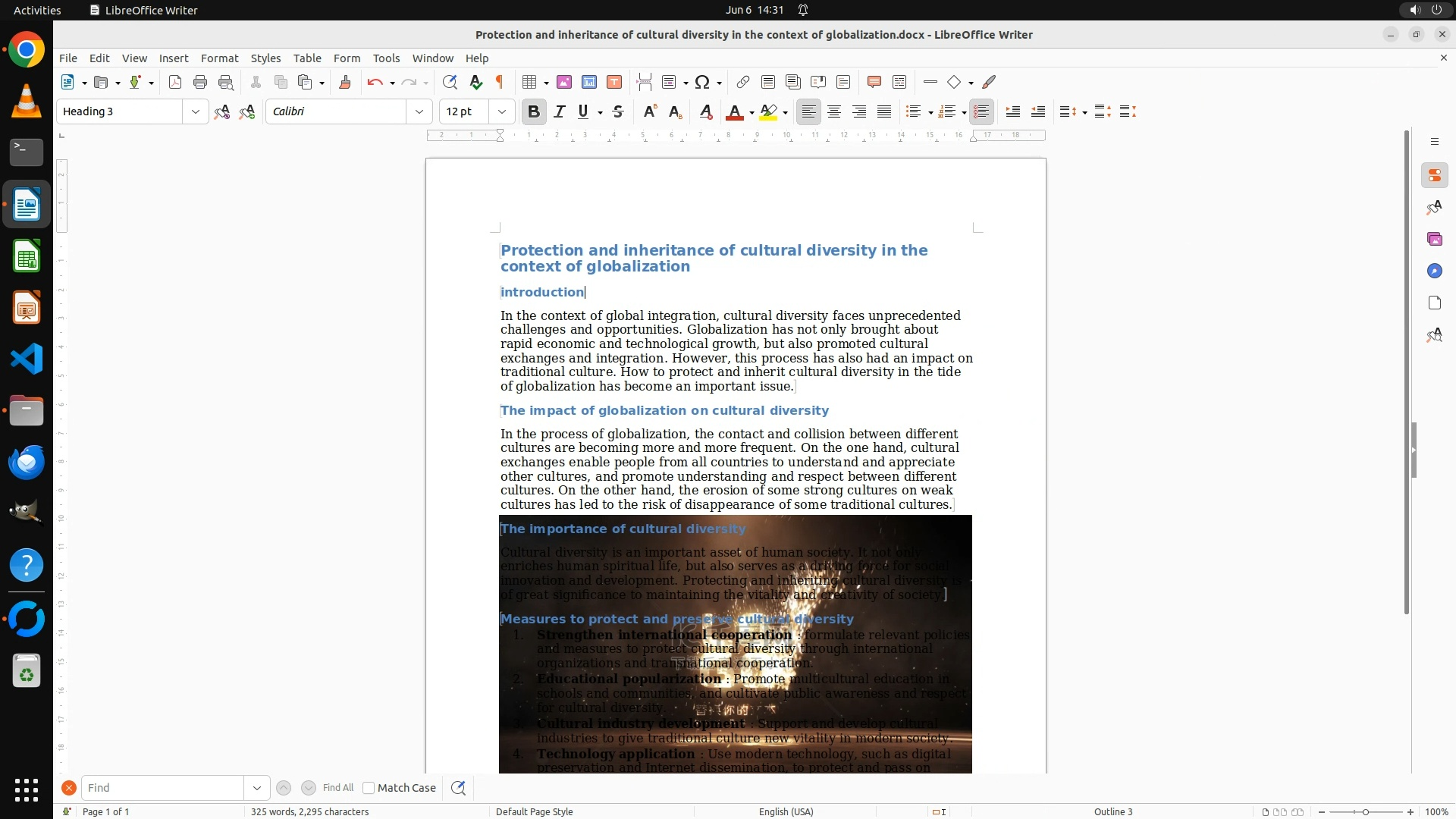The image size is (1456, 819).
Task: Open the font size 12 pt dropdown
Action: click(x=502, y=112)
